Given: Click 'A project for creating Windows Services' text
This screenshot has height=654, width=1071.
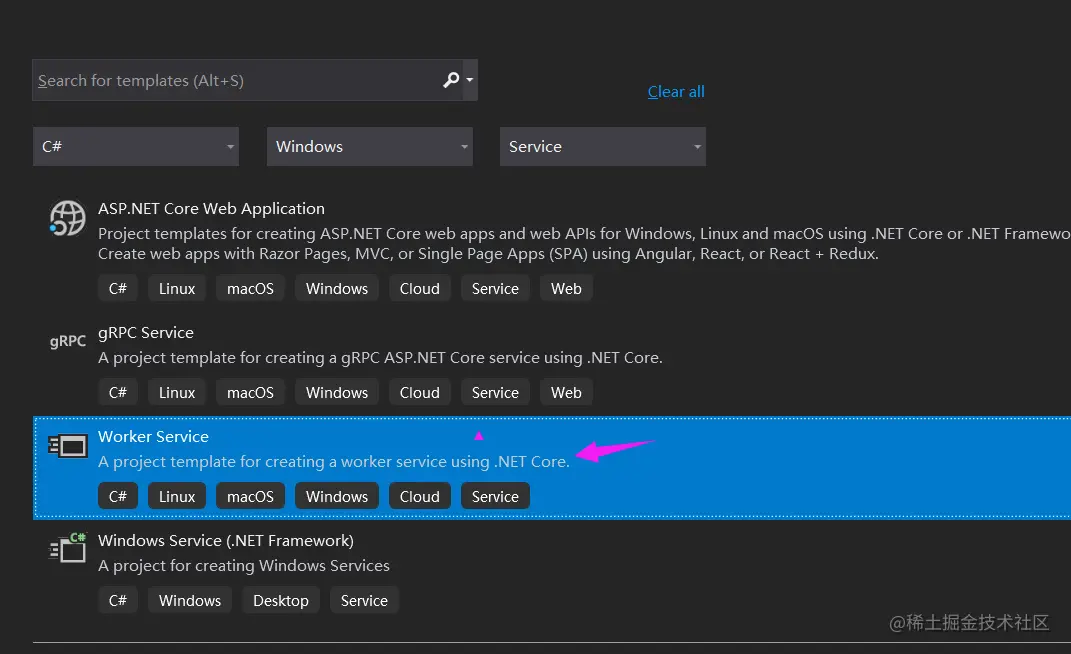Looking at the screenshot, I should 243,565.
